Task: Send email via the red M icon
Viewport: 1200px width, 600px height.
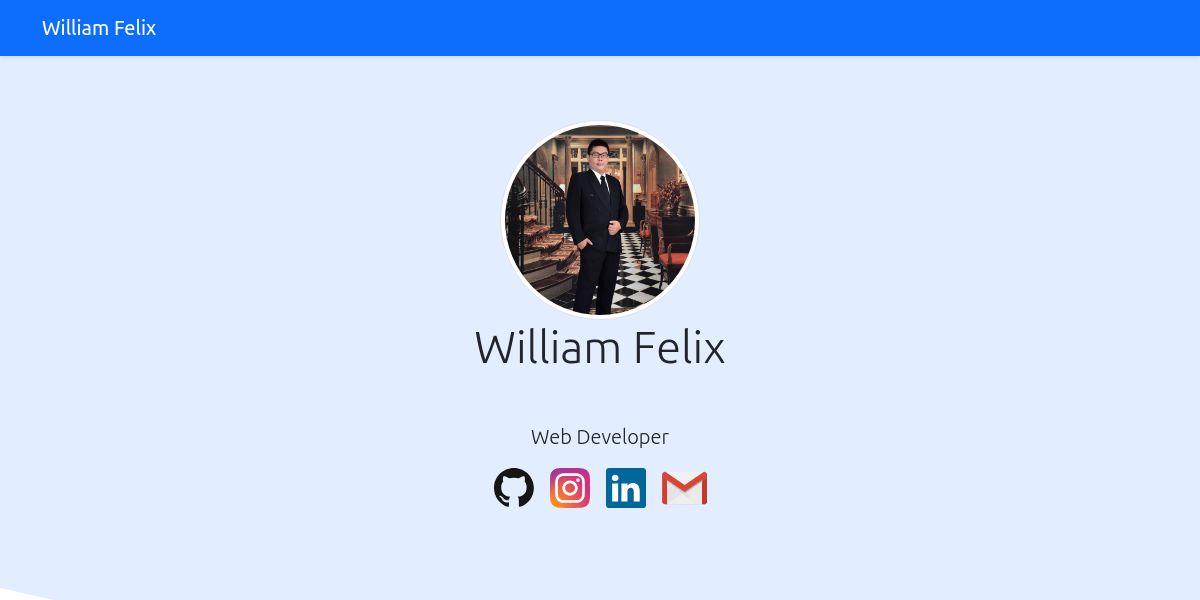Action: [x=684, y=488]
